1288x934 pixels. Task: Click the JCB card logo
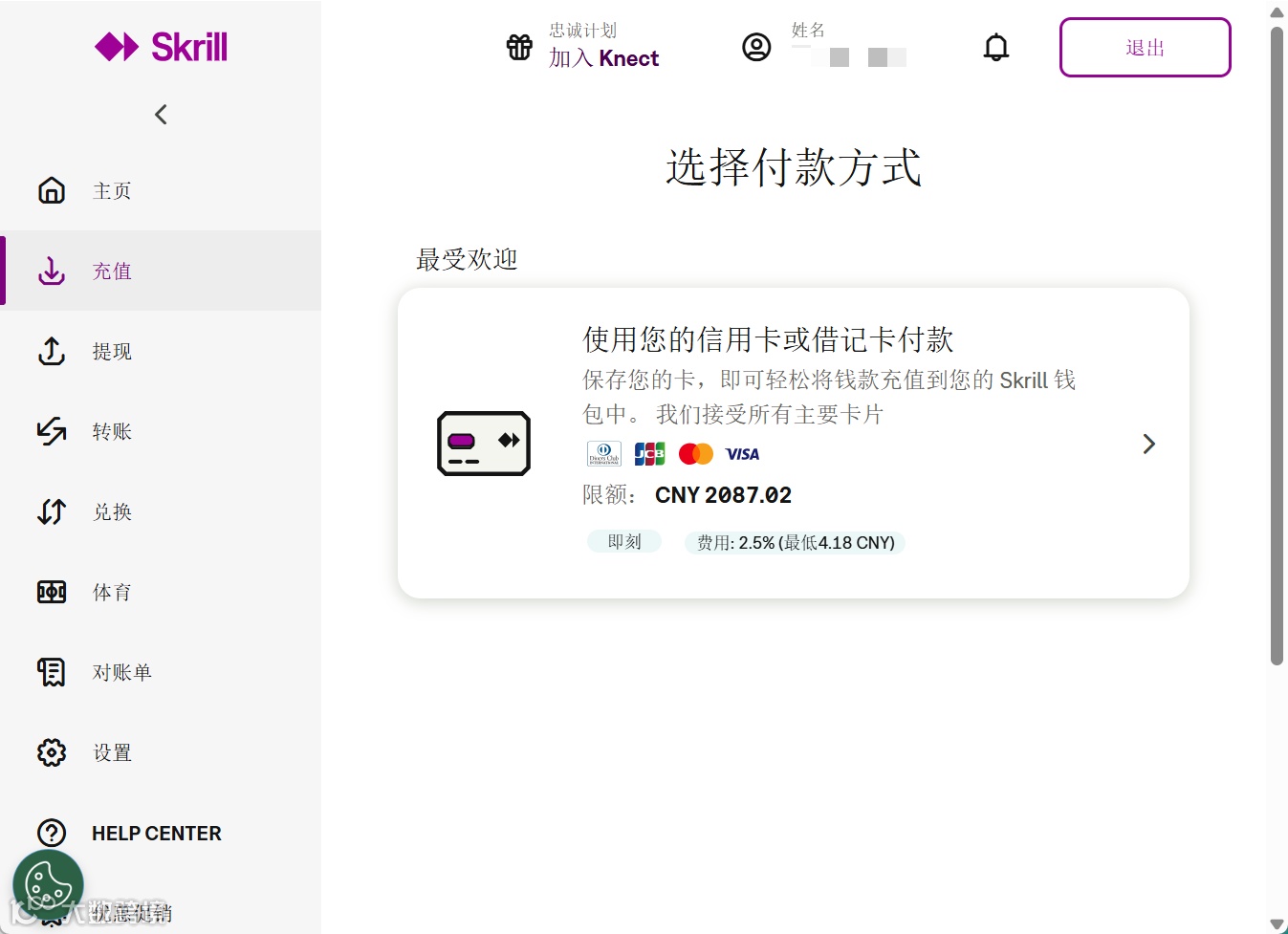tap(649, 453)
